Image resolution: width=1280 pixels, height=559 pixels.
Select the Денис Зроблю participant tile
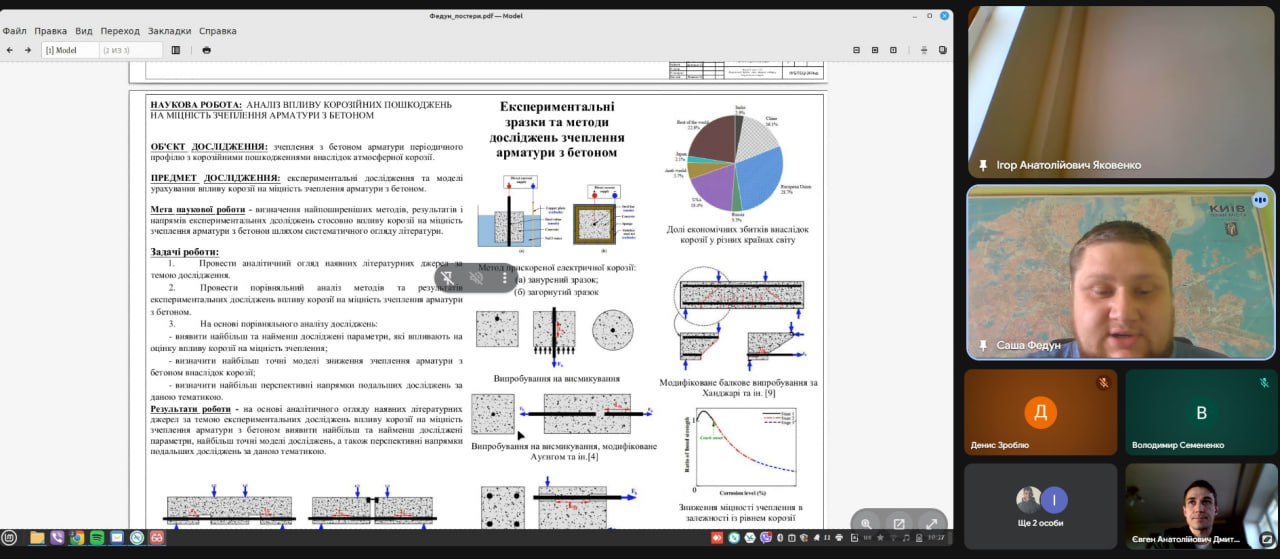click(1041, 413)
